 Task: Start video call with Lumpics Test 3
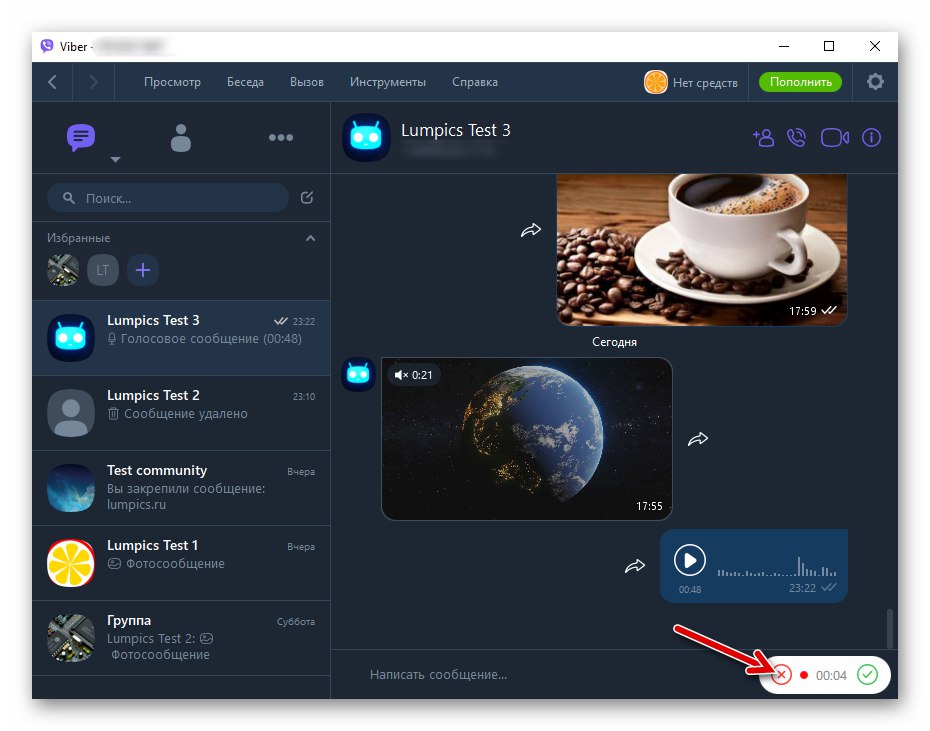[x=835, y=138]
